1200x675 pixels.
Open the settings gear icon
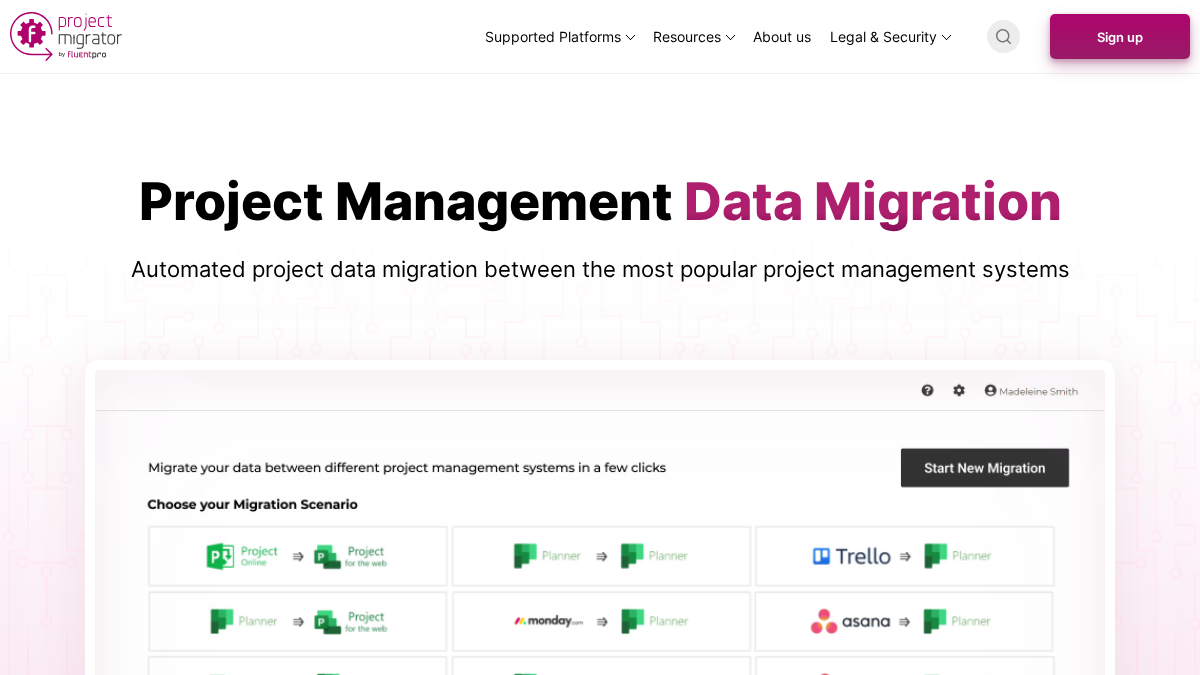point(959,390)
